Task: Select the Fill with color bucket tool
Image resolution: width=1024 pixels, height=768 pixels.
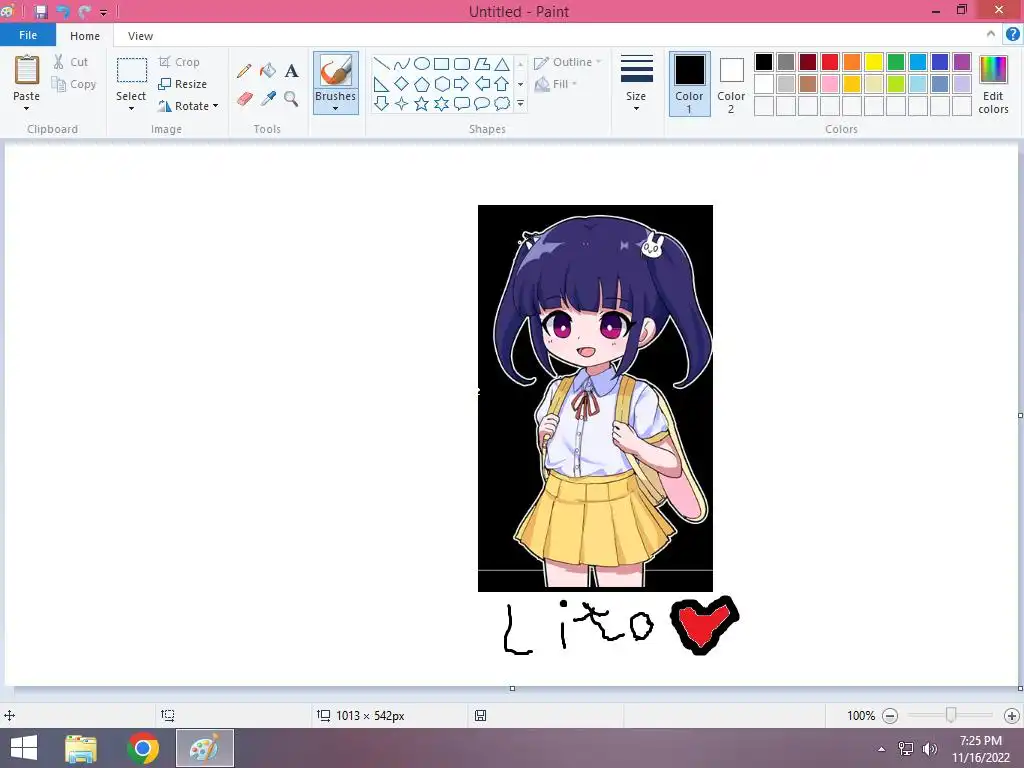Action: pyautogui.click(x=268, y=71)
